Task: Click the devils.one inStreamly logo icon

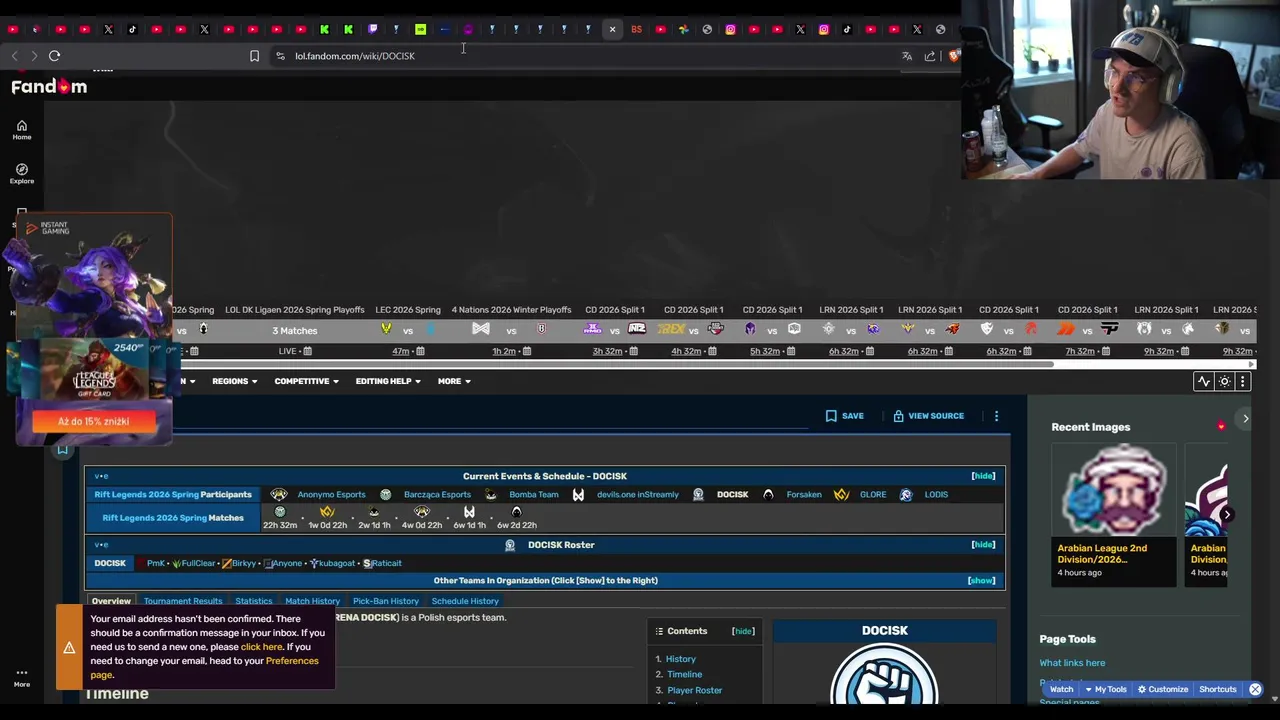Action: pyautogui.click(x=578, y=494)
